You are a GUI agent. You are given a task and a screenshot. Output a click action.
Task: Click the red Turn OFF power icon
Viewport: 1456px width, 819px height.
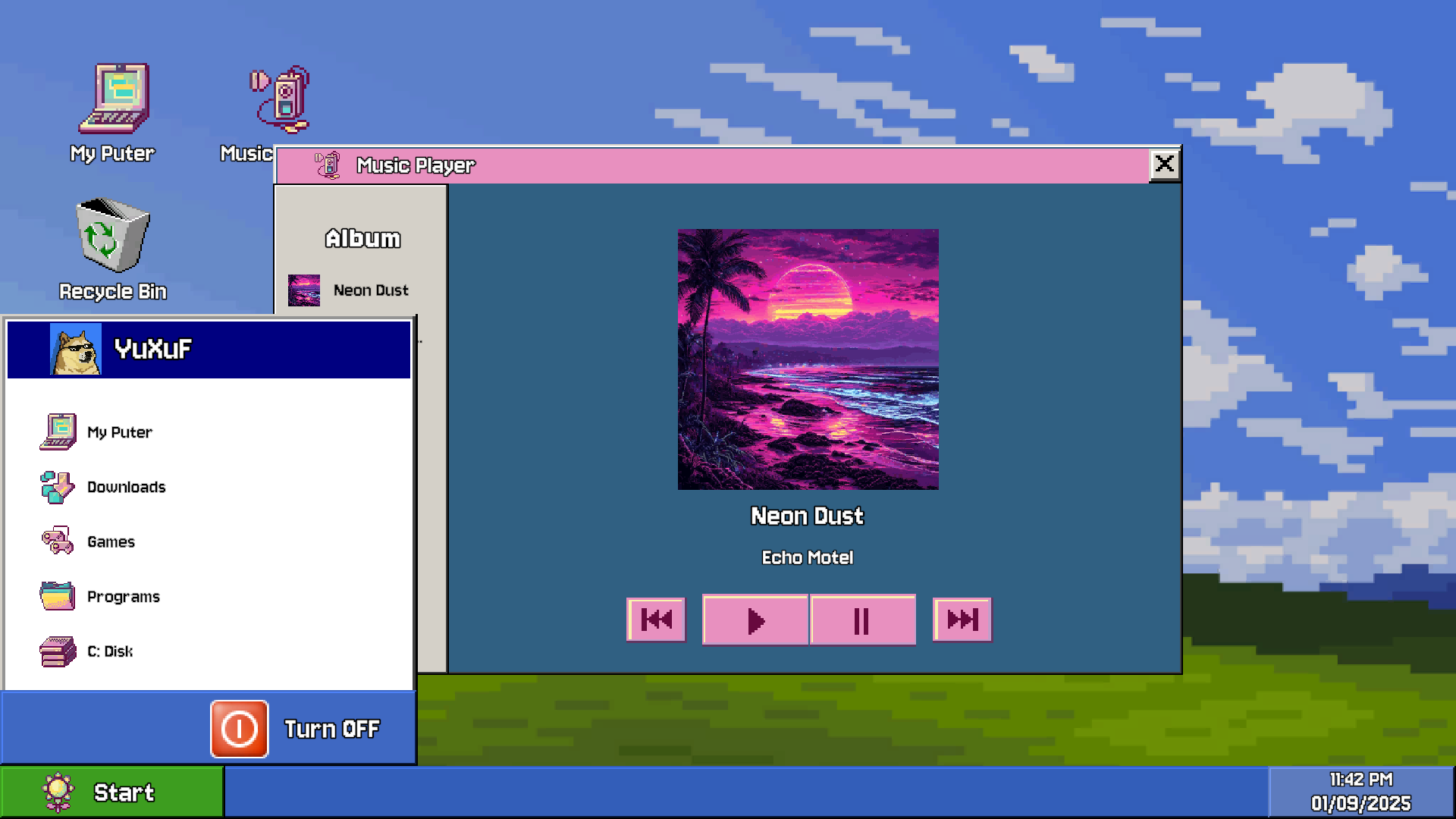tap(240, 729)
